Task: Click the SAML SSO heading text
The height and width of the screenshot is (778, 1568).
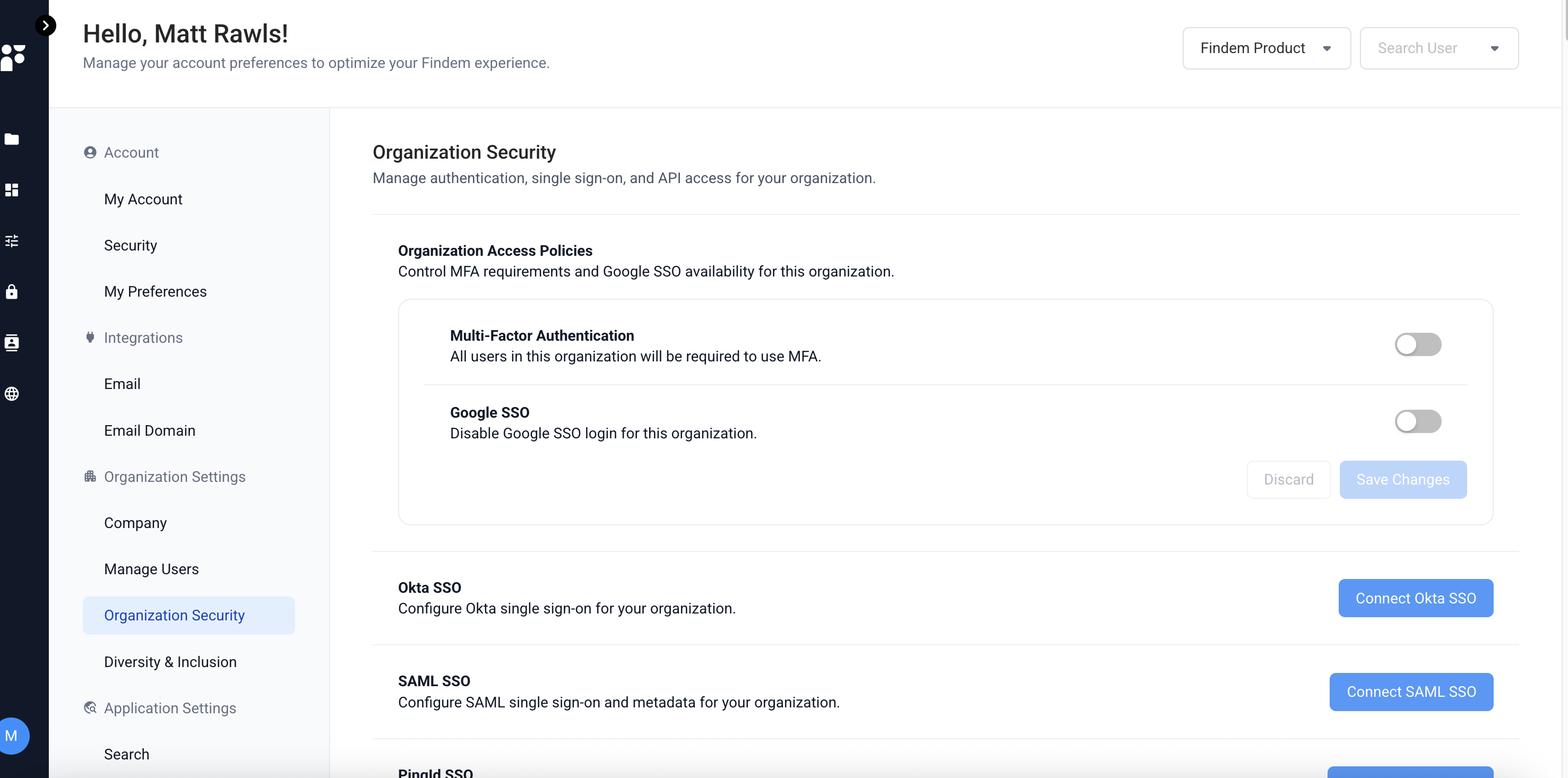Action: coord(434,680)
